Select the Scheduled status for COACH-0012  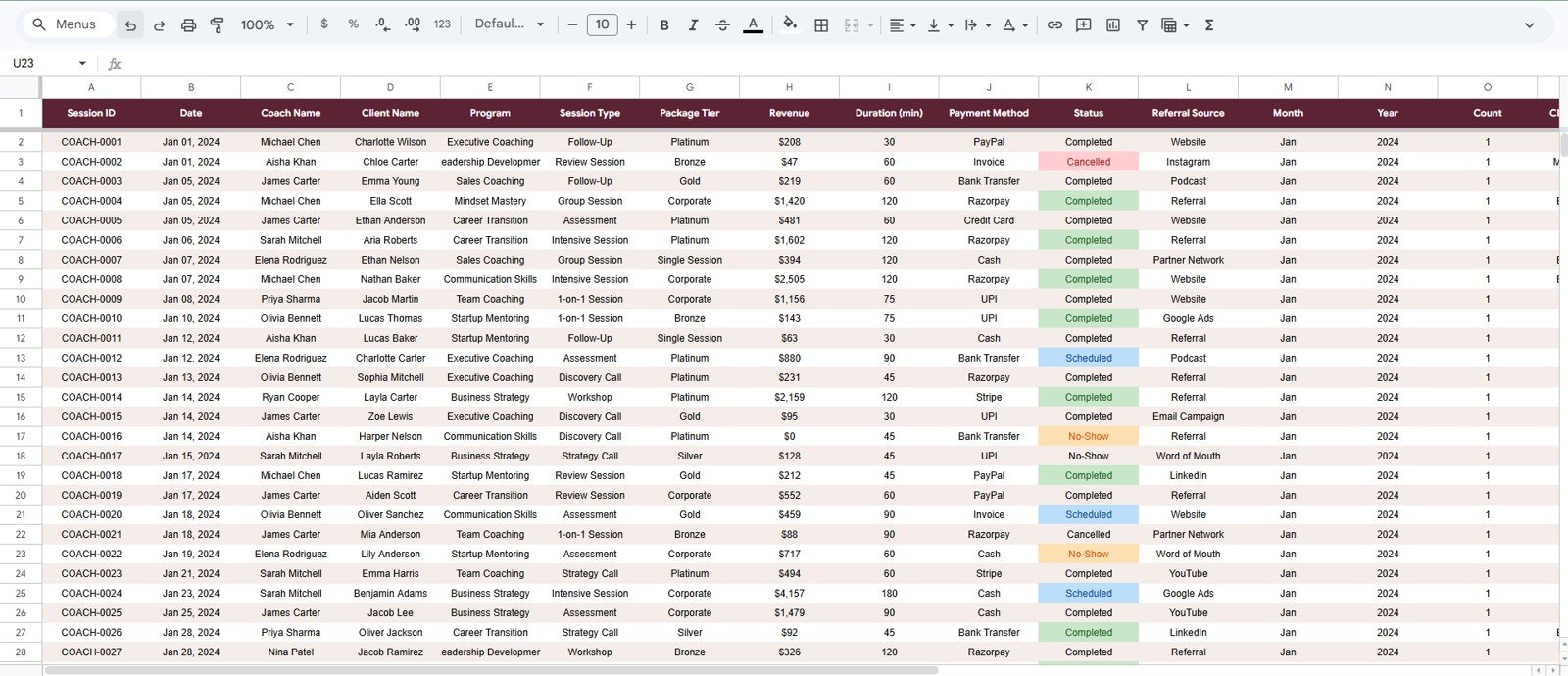[1089, 358]
